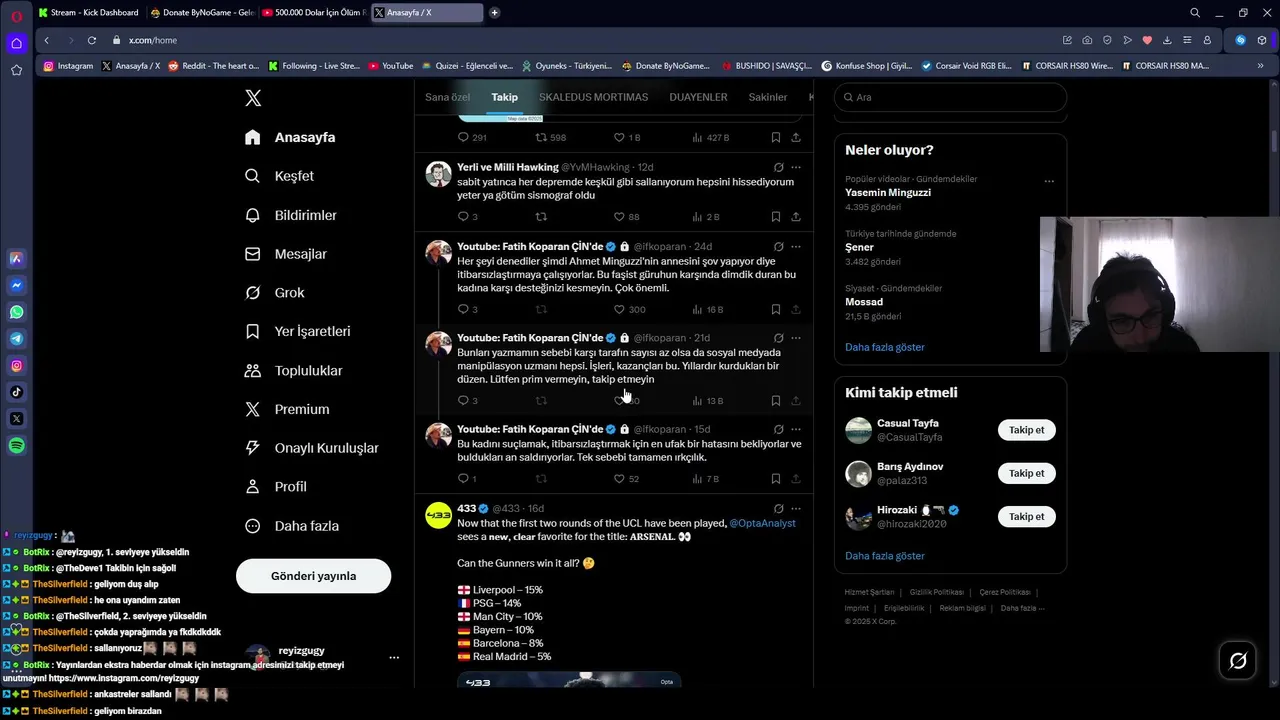Click 433 profile avatar
1280x720 pixels.
438,515
